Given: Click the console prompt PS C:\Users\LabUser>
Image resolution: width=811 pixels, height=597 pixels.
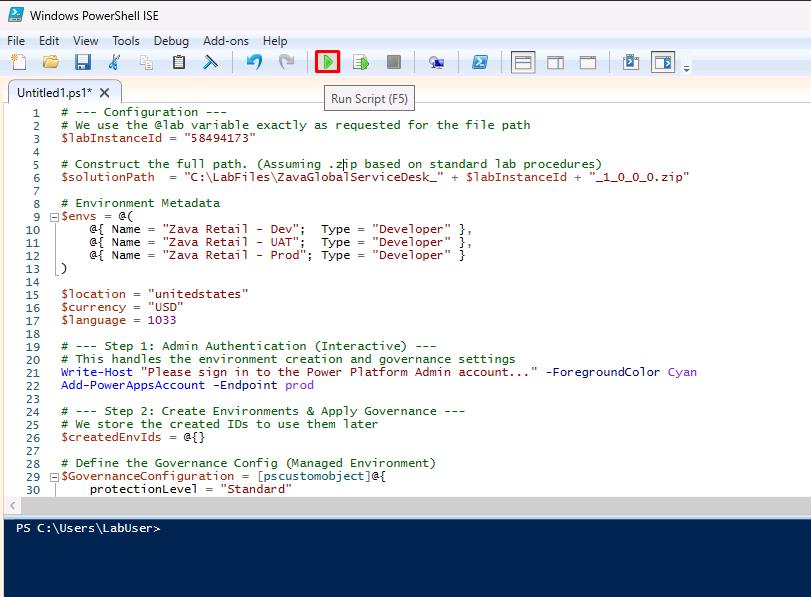Looking at the screenshot, I should (88, 528).
